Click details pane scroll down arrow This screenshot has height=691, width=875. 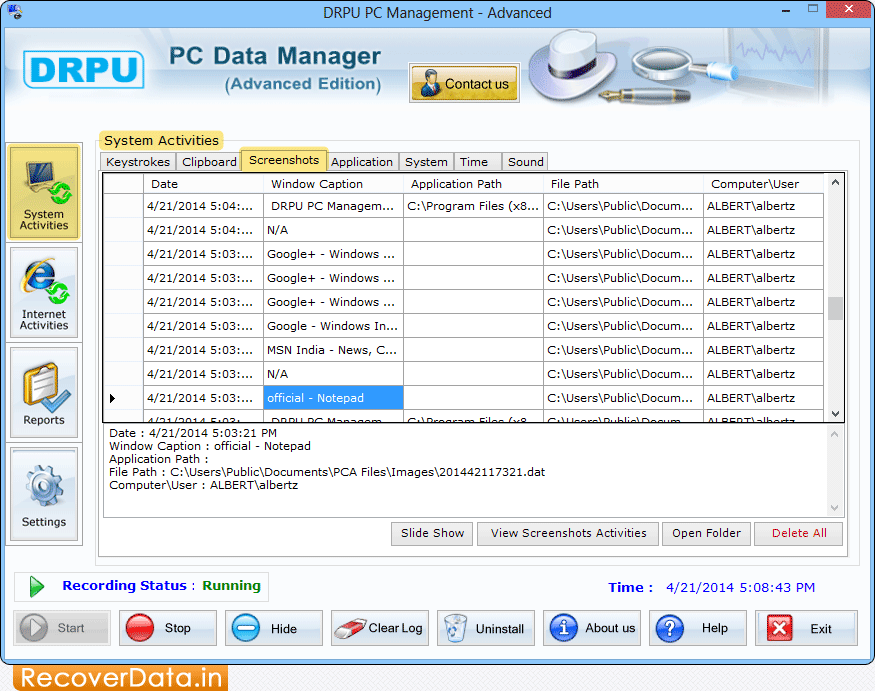[835, 508]
